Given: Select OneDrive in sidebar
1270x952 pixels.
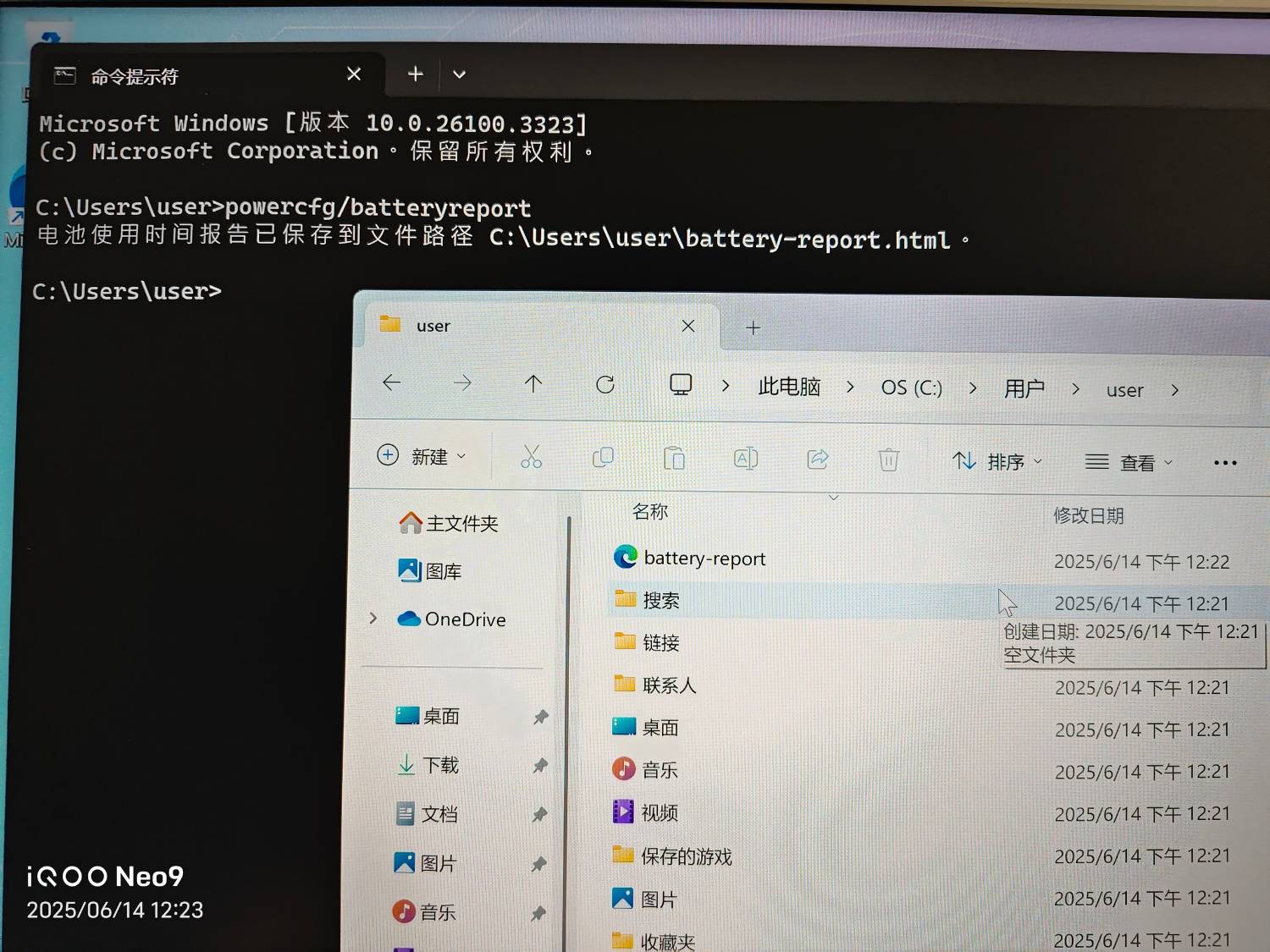Looking at the screenshot, I should (451, 619).
